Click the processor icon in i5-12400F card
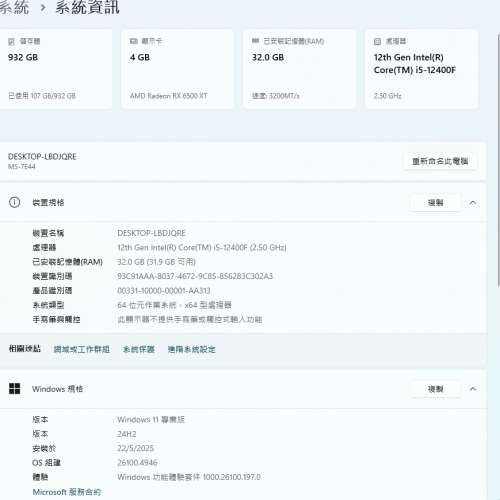This screenshot has height=500, width=500. click(x=377, y=41)
